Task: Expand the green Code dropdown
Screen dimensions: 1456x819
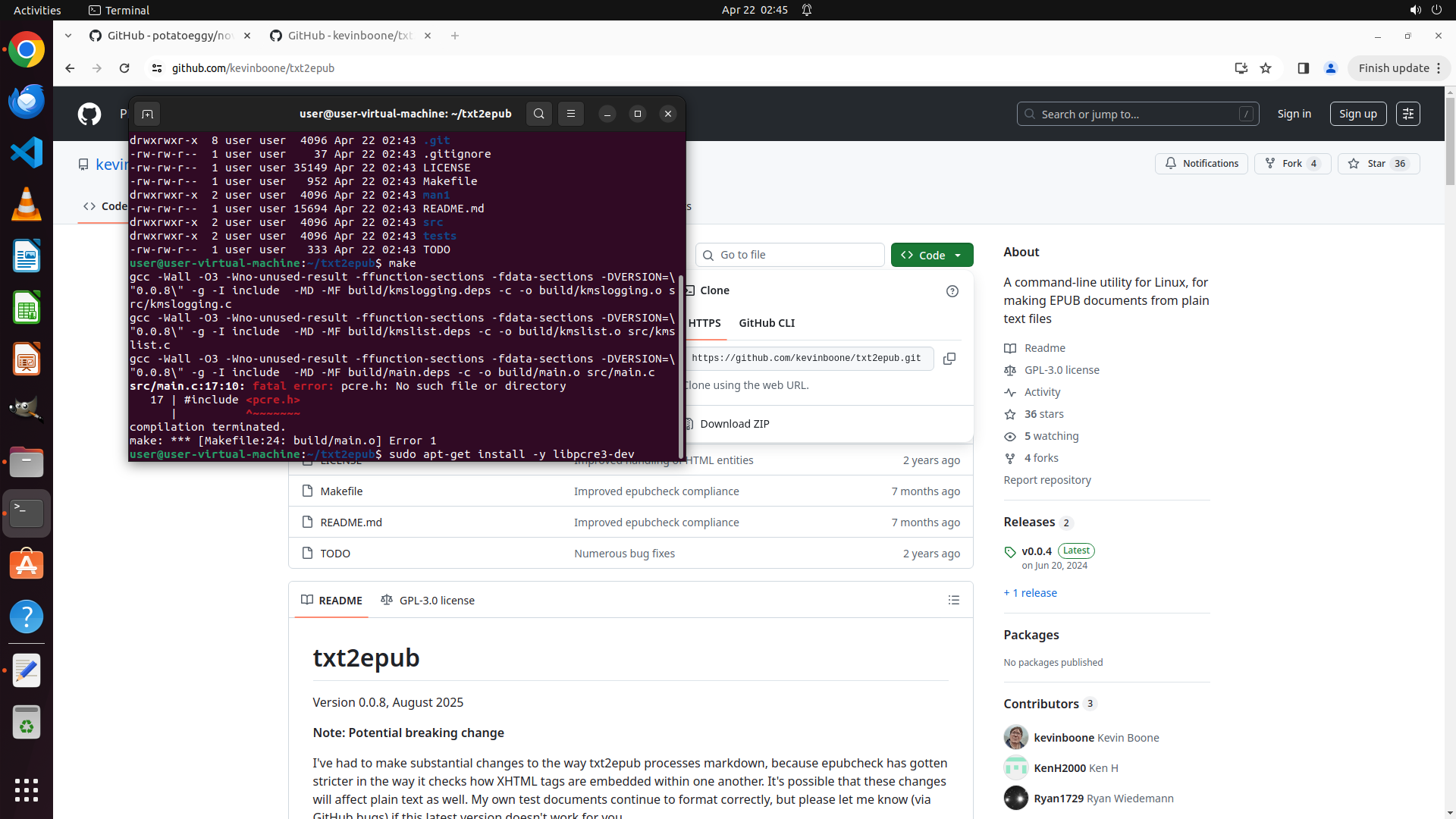Action: [x=932, y=255]
